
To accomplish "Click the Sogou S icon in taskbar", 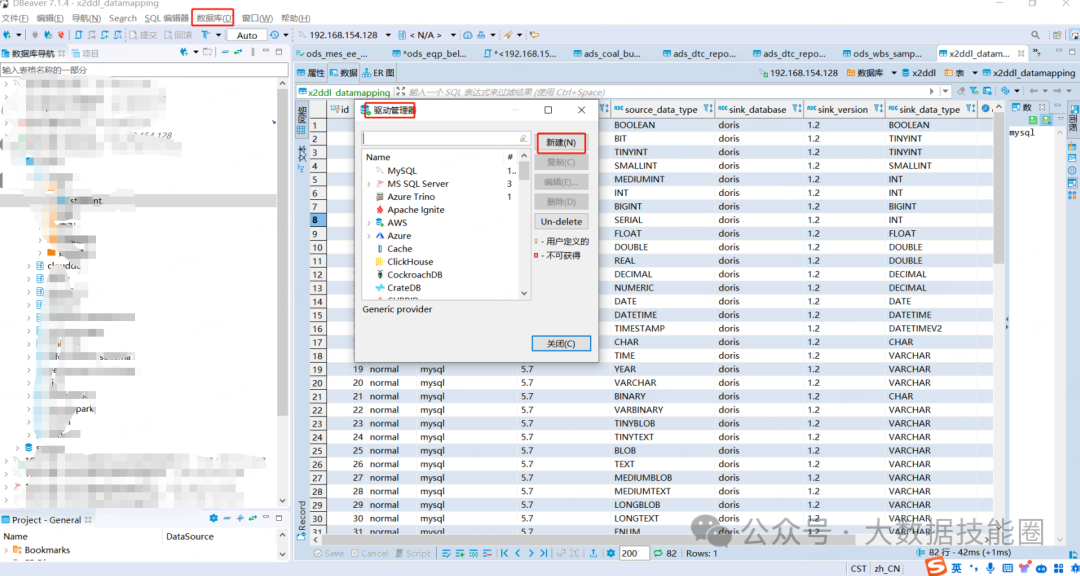I will [935, 568].
